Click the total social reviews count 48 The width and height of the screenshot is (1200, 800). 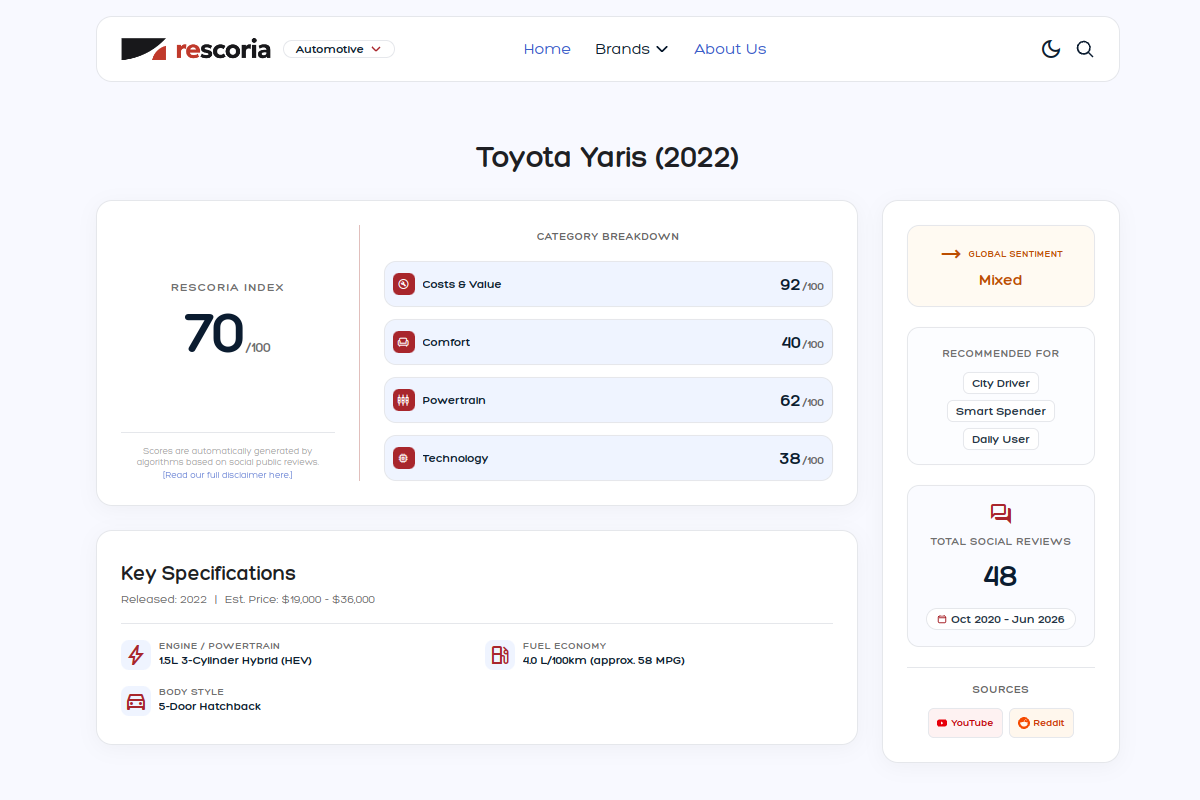pyautogui.click(x=1001, y=576)
